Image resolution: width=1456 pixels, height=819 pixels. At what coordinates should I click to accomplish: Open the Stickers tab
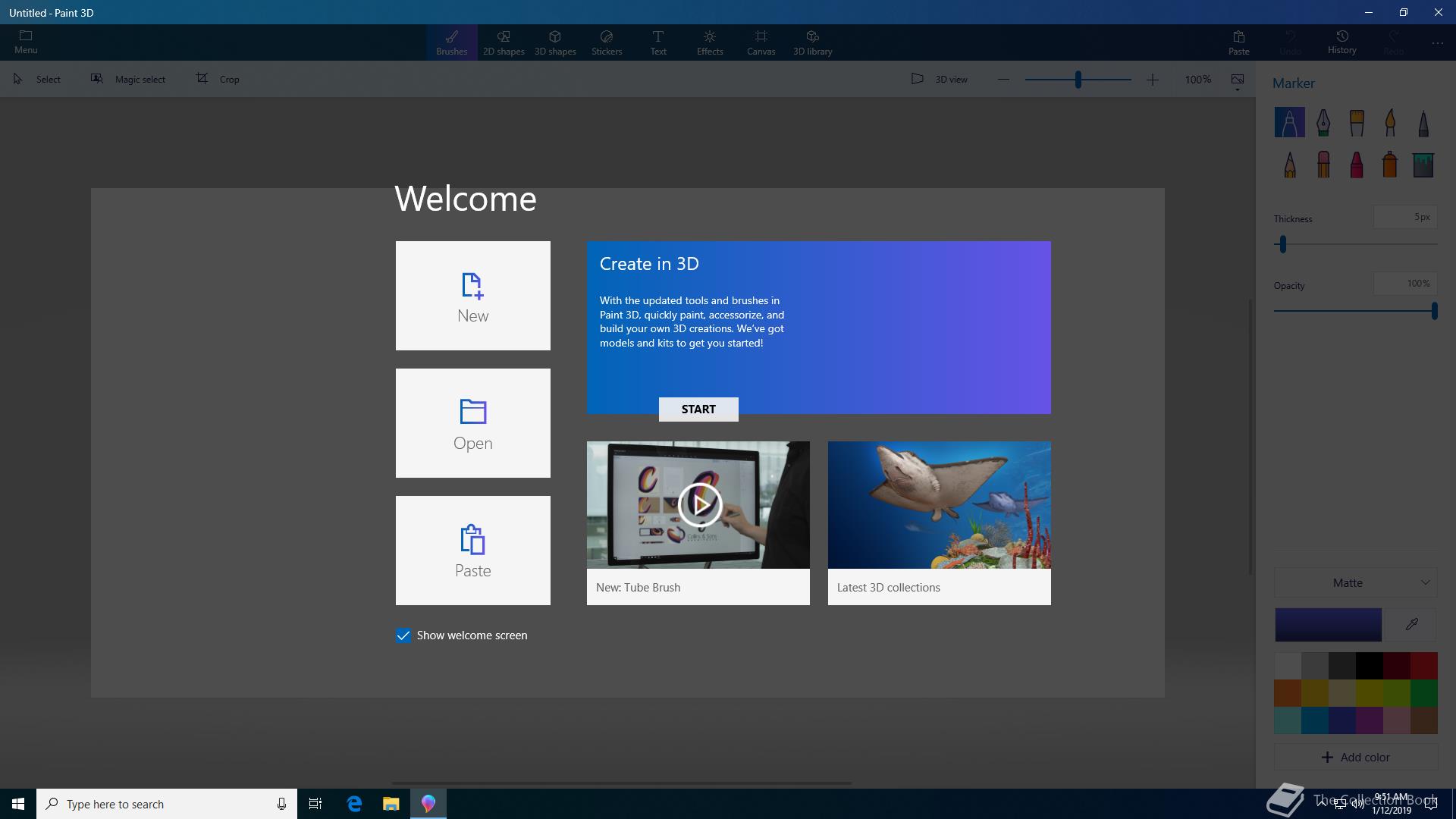[607, 42]
